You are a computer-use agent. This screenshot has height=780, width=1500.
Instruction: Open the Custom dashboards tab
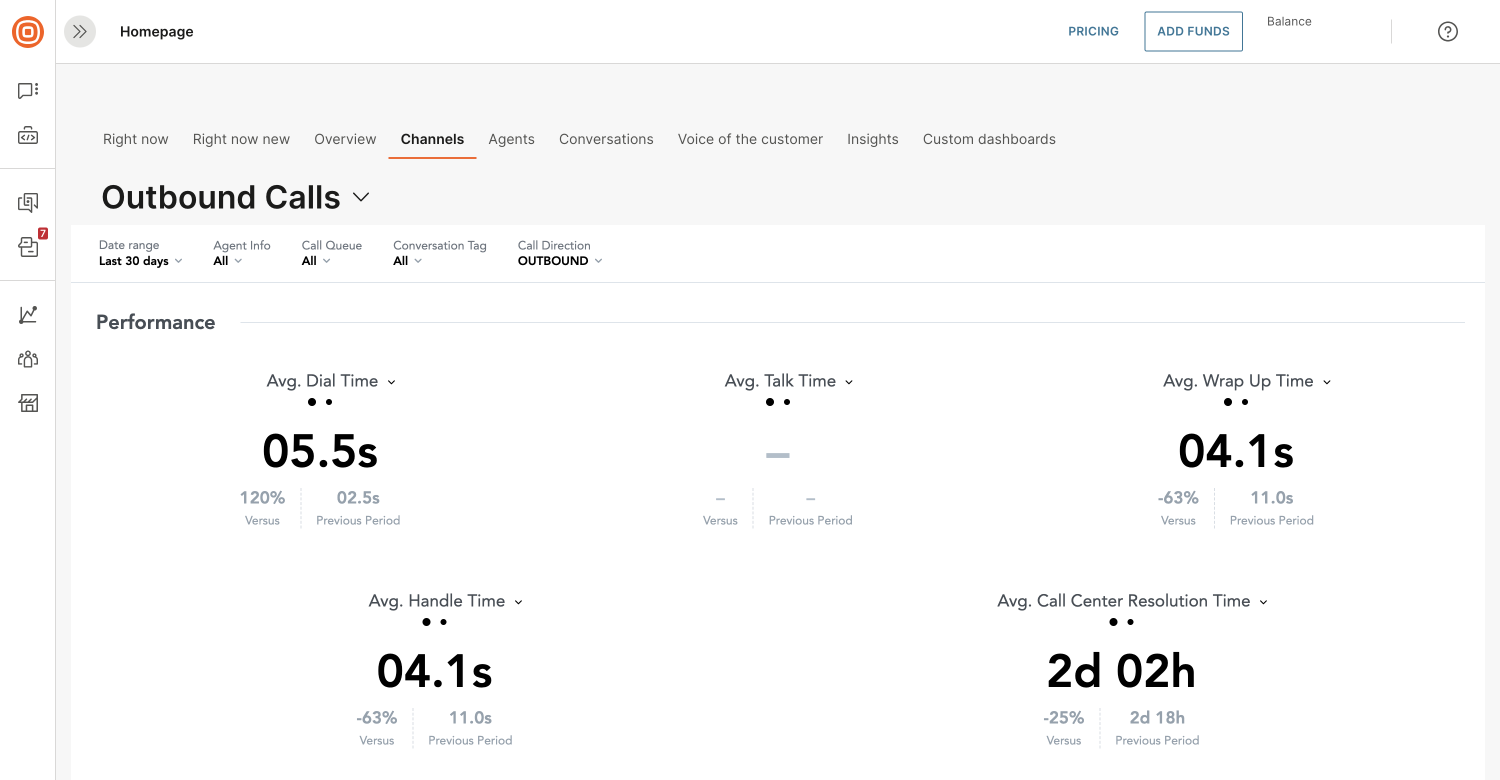point(989,139)
